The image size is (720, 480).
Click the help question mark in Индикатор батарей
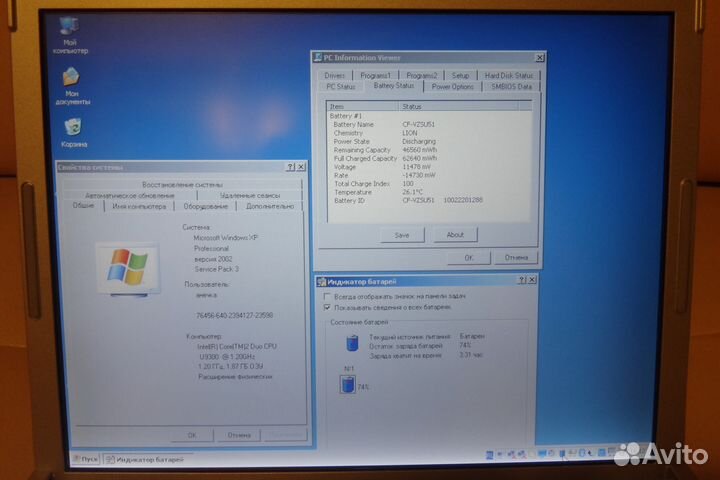[522, 280]
